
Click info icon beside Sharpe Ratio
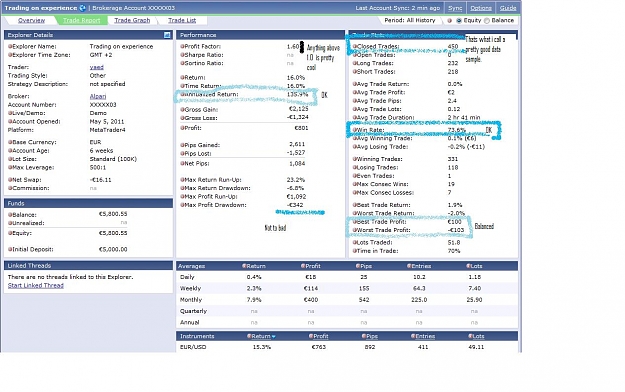pyautogui.click(x=182, y=55)
